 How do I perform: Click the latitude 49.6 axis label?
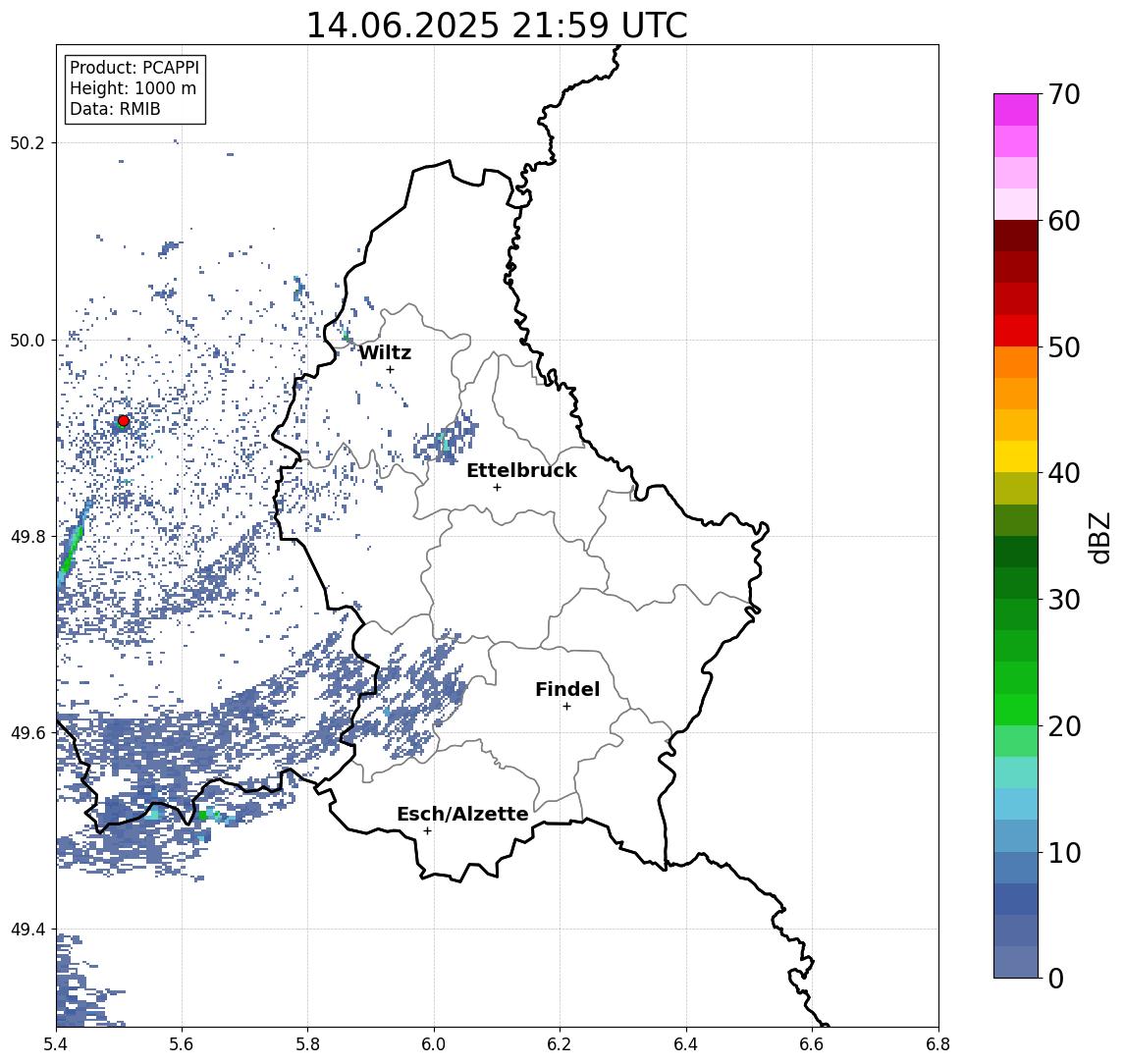(x=27, y=733)
